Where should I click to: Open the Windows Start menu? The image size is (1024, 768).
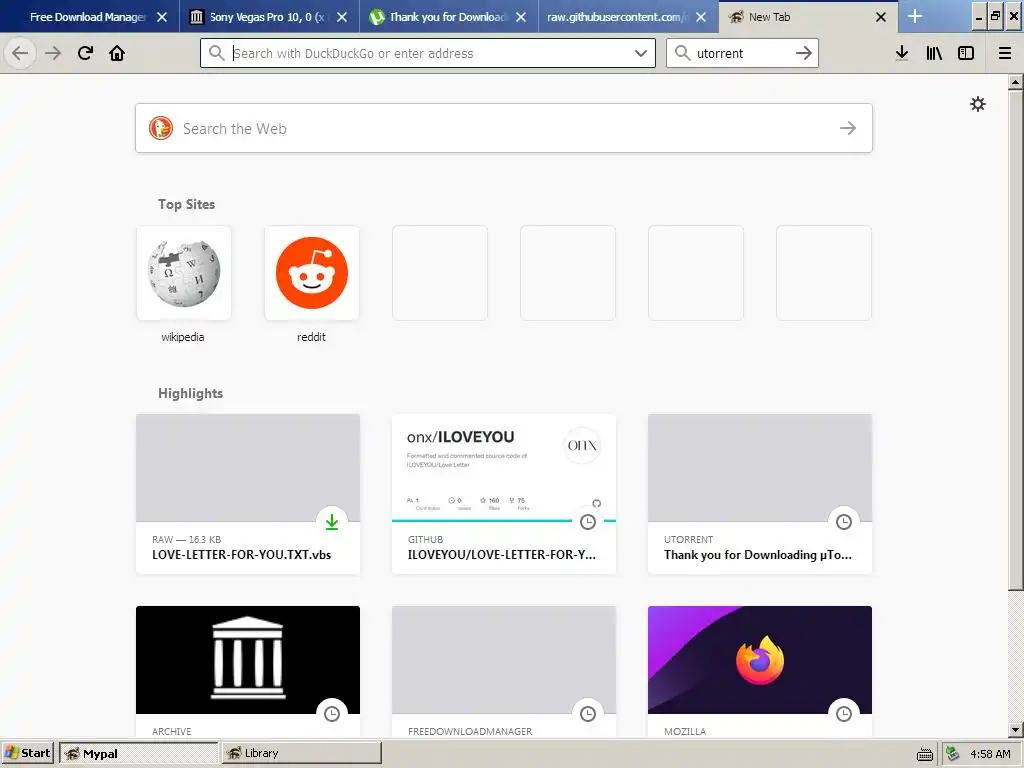[27, 753]
